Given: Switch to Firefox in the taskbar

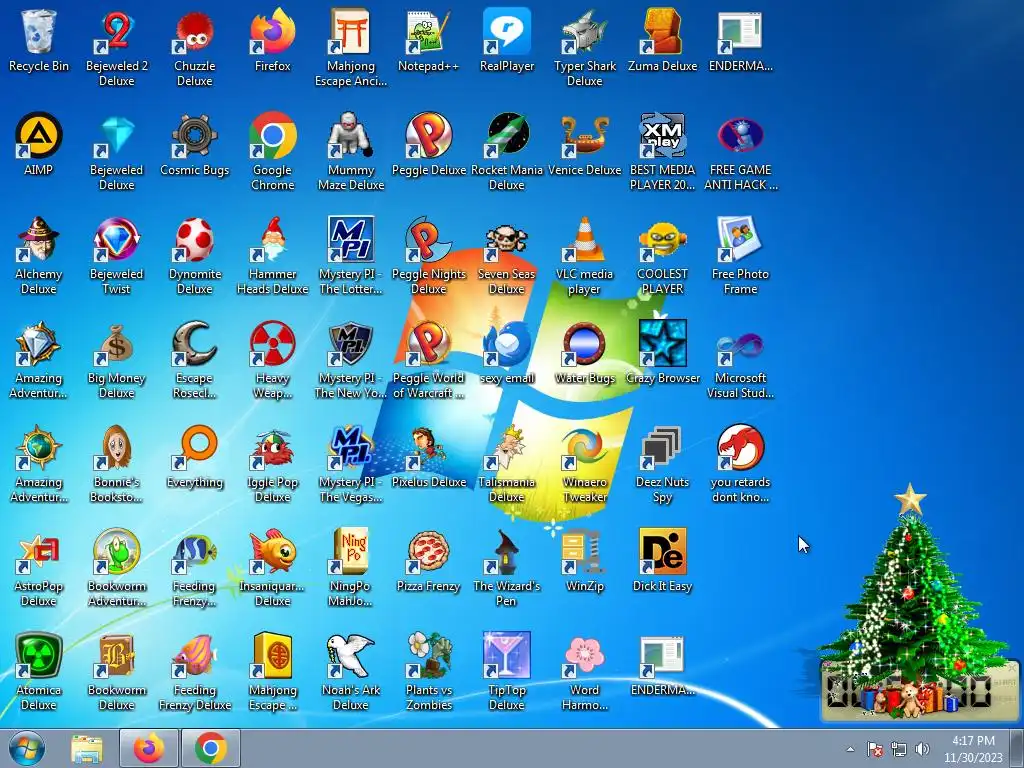Looking at the screenshot, I should pos(149,749).
